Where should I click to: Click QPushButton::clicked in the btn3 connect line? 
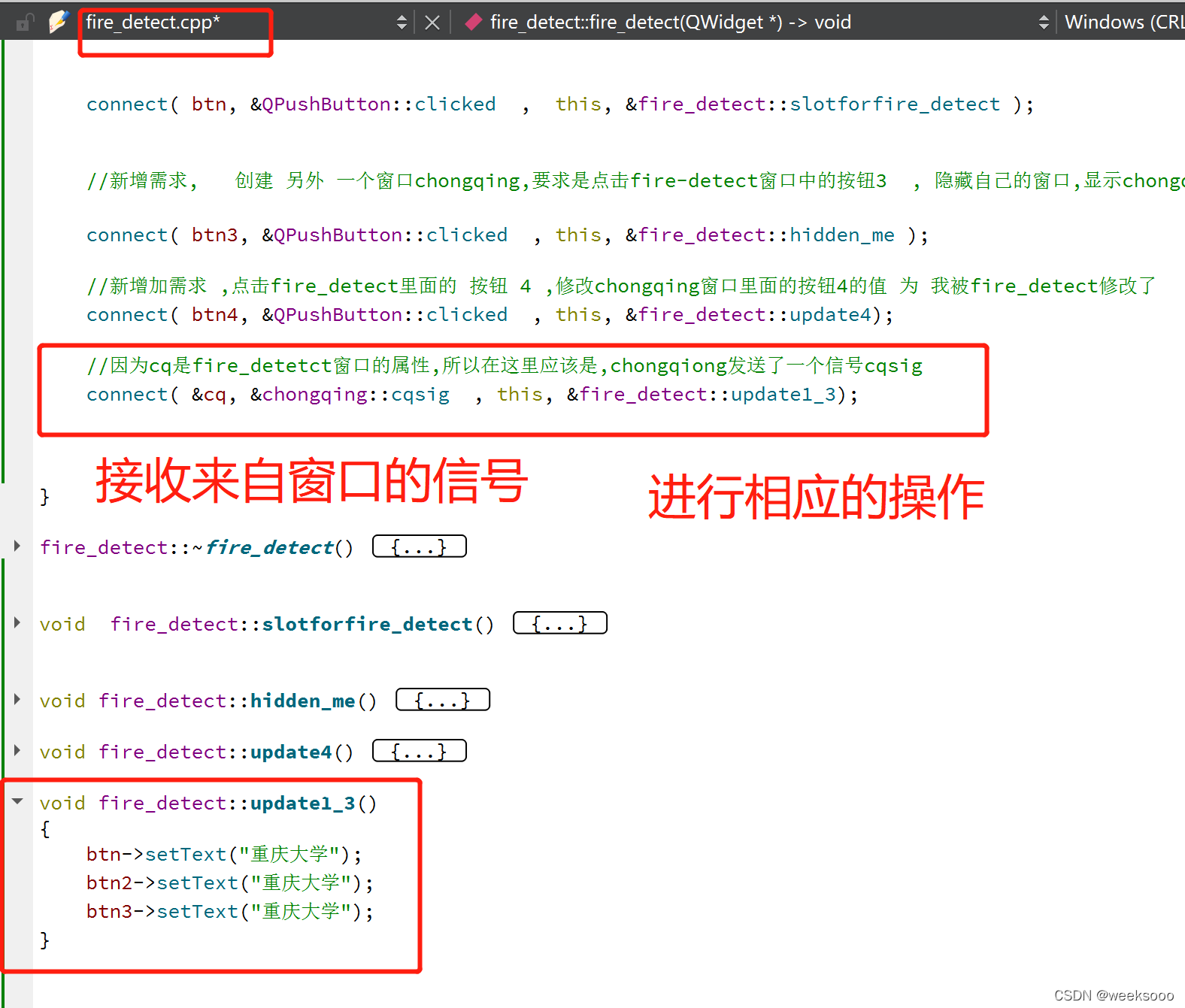[390, 235]
